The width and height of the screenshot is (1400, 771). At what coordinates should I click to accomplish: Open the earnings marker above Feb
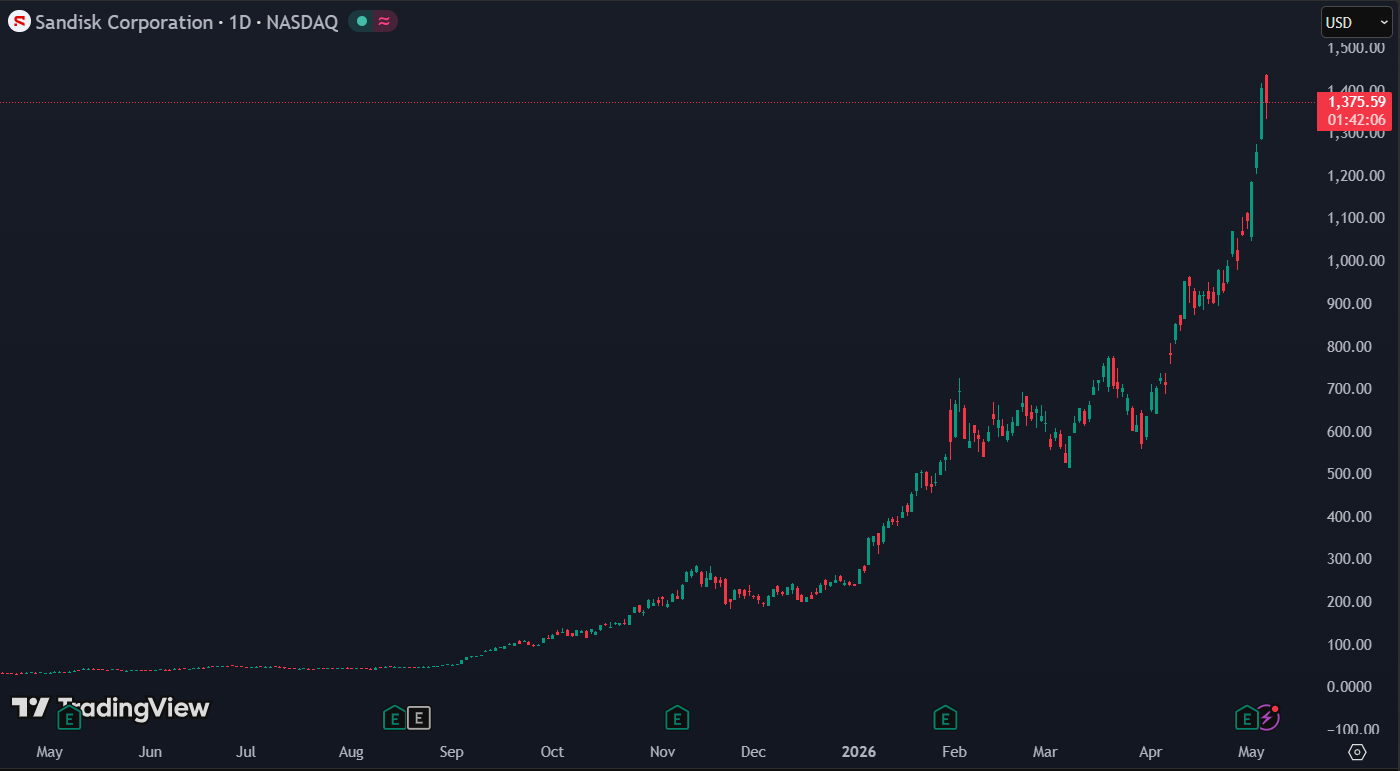pos(945,717)
